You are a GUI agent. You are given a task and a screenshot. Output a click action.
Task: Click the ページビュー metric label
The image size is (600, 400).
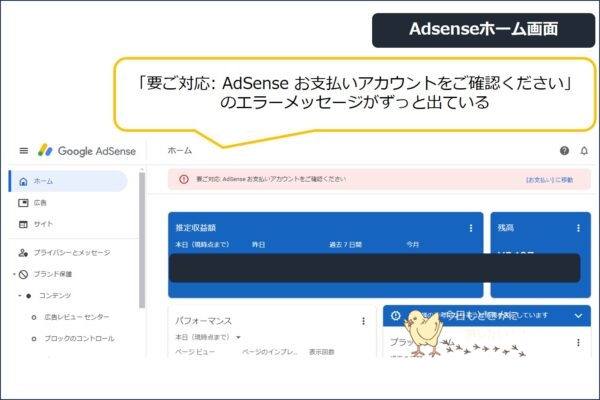(195, 352)
